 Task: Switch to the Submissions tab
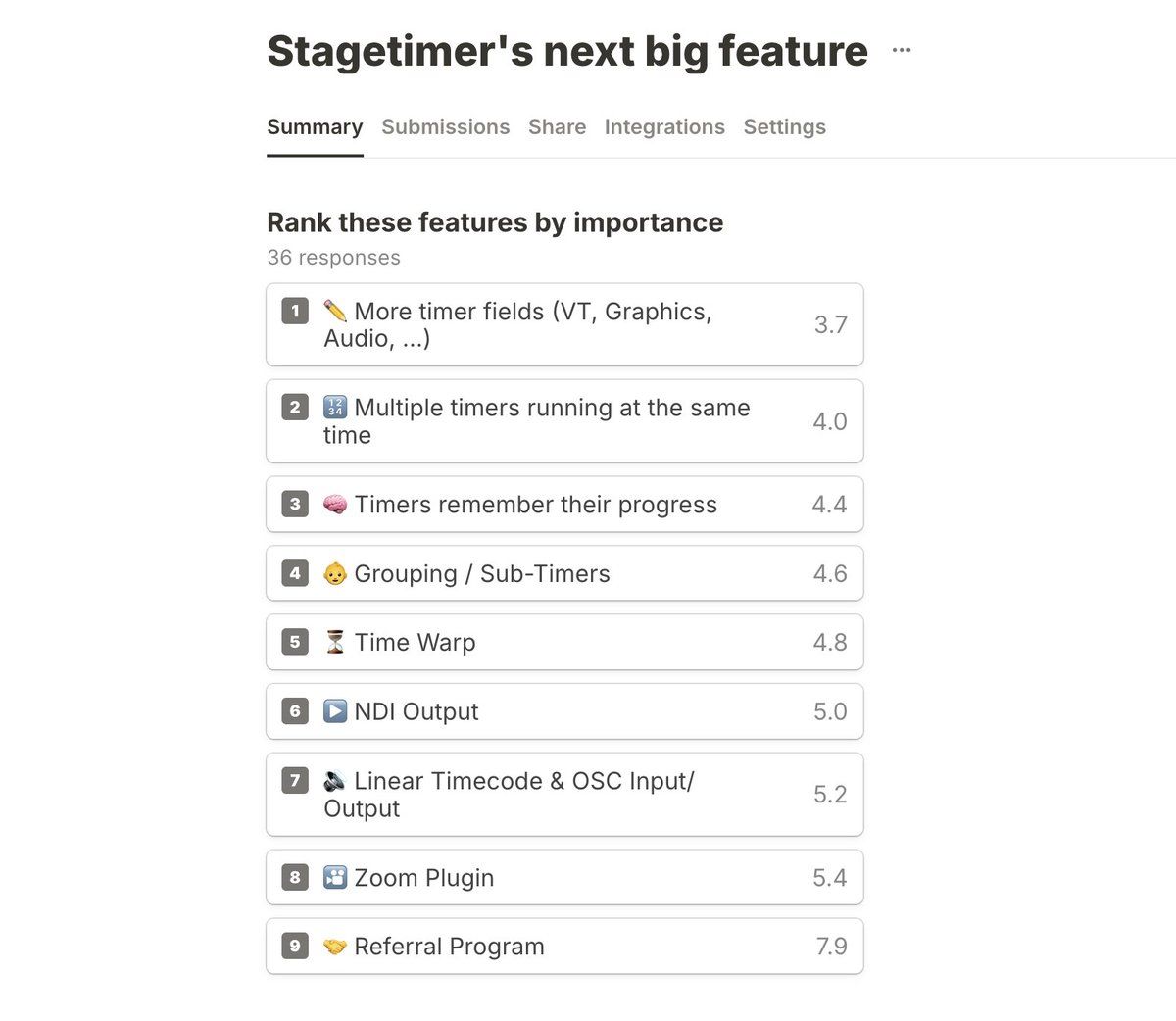(x=446, y=127)
